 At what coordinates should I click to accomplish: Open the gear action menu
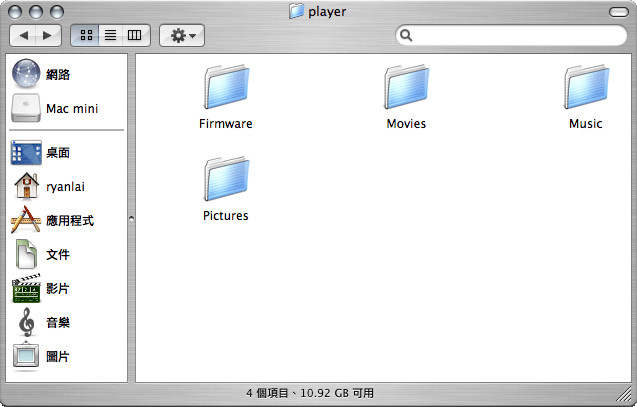tap(182, 36)
